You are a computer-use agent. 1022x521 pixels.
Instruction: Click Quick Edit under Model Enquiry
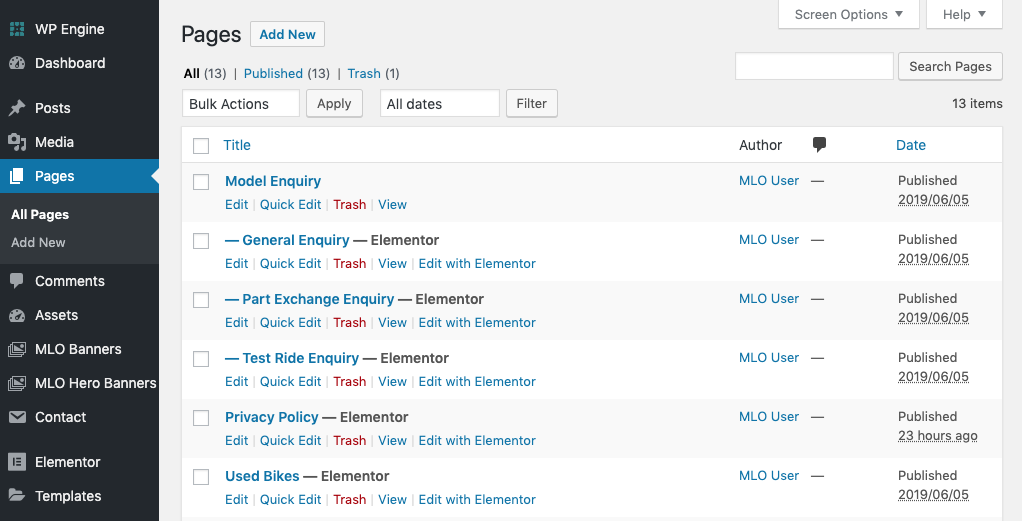[x=291, y=205]
